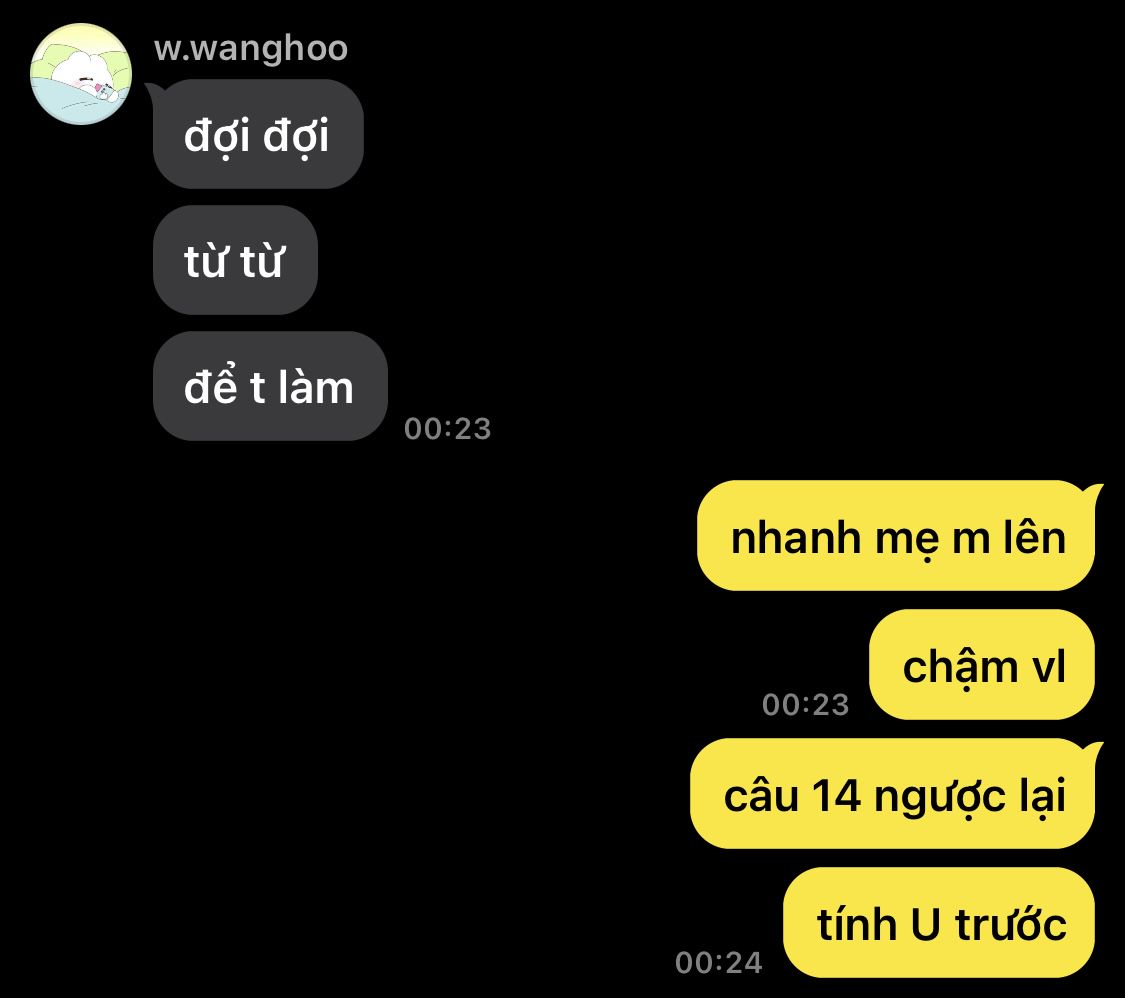This screenshot has height=998, width=1125.
Task: Click the w.wanghoo sender name
Action: point(251,49)
